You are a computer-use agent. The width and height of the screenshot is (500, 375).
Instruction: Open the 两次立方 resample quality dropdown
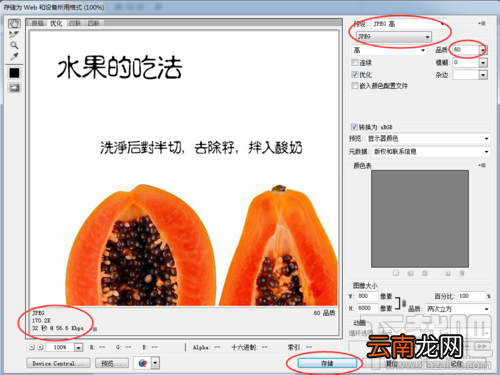coord(458,309)
